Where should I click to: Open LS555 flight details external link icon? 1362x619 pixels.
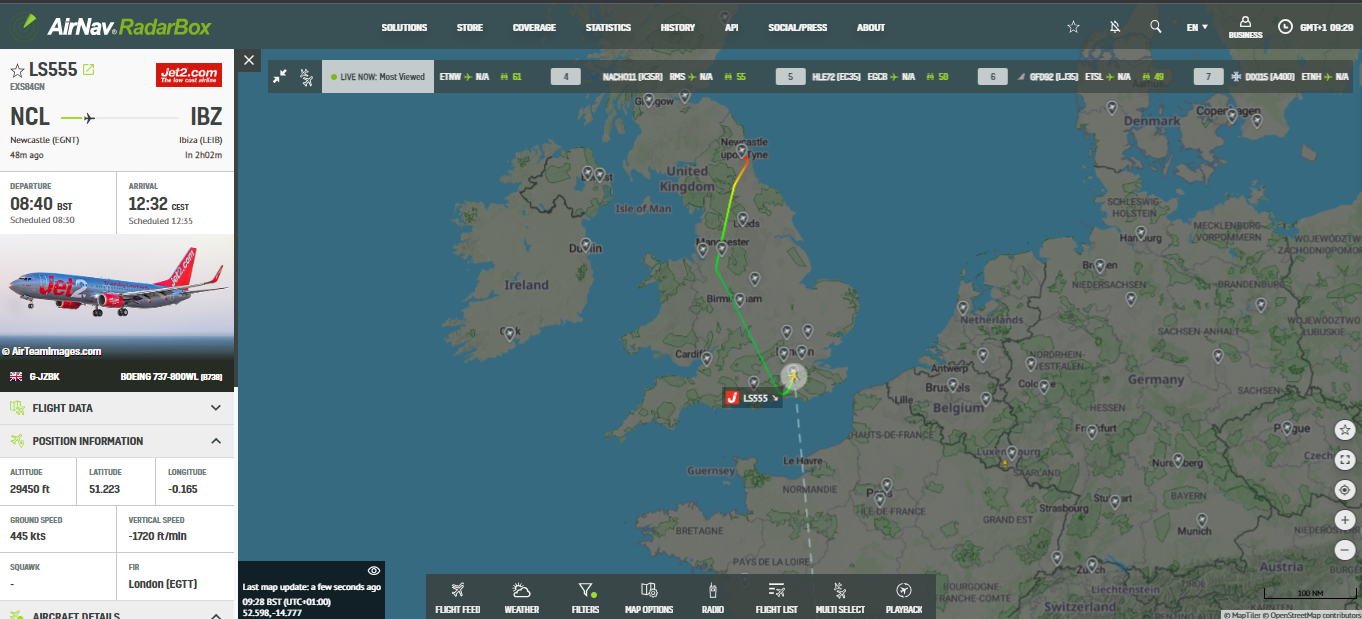89,69
